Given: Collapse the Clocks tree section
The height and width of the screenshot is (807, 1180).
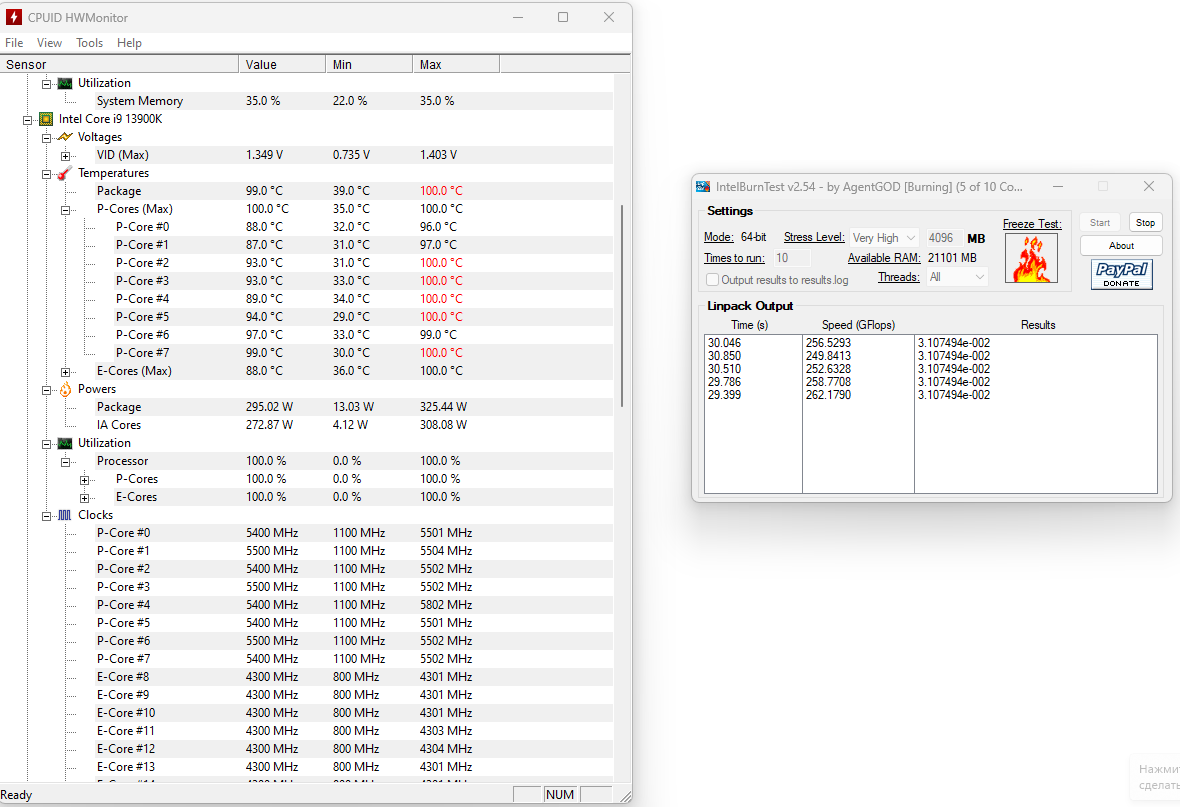Looking at the screenshot, I should [47, 516].
